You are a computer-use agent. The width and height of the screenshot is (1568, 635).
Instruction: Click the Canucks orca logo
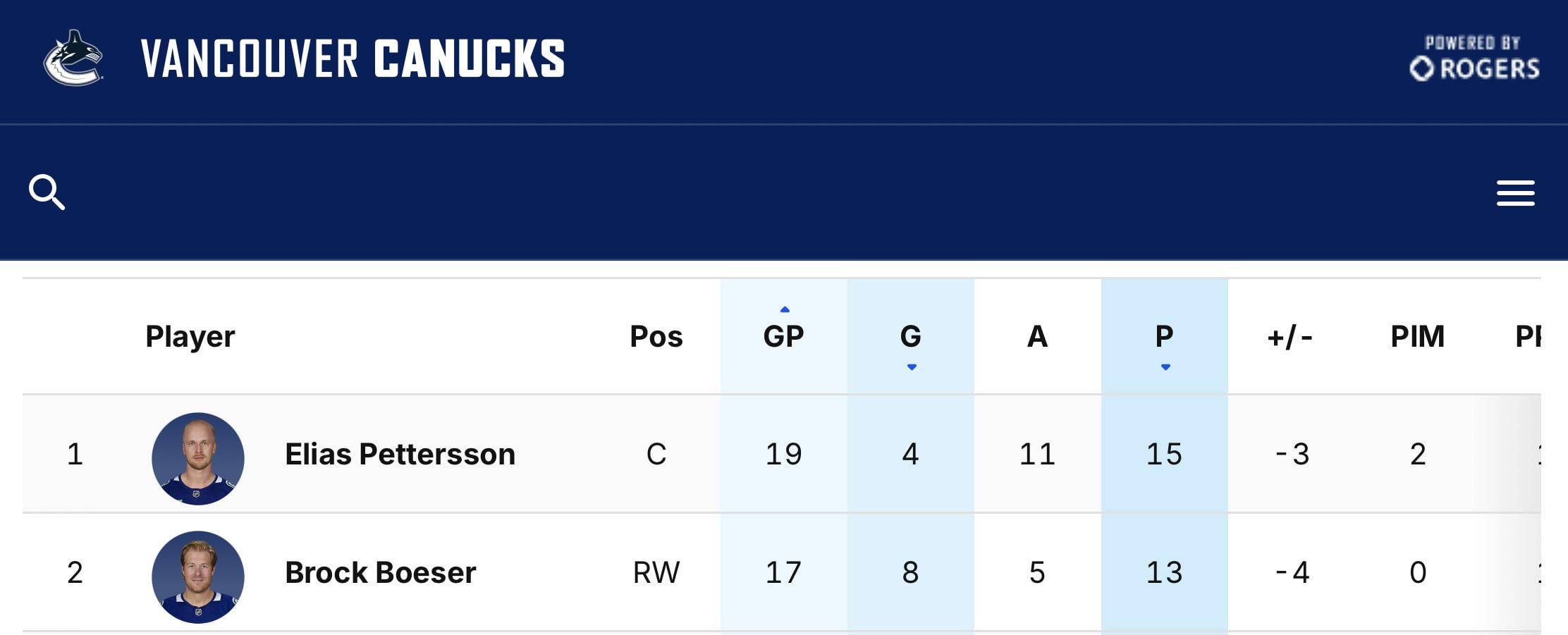tap(73, 58)
